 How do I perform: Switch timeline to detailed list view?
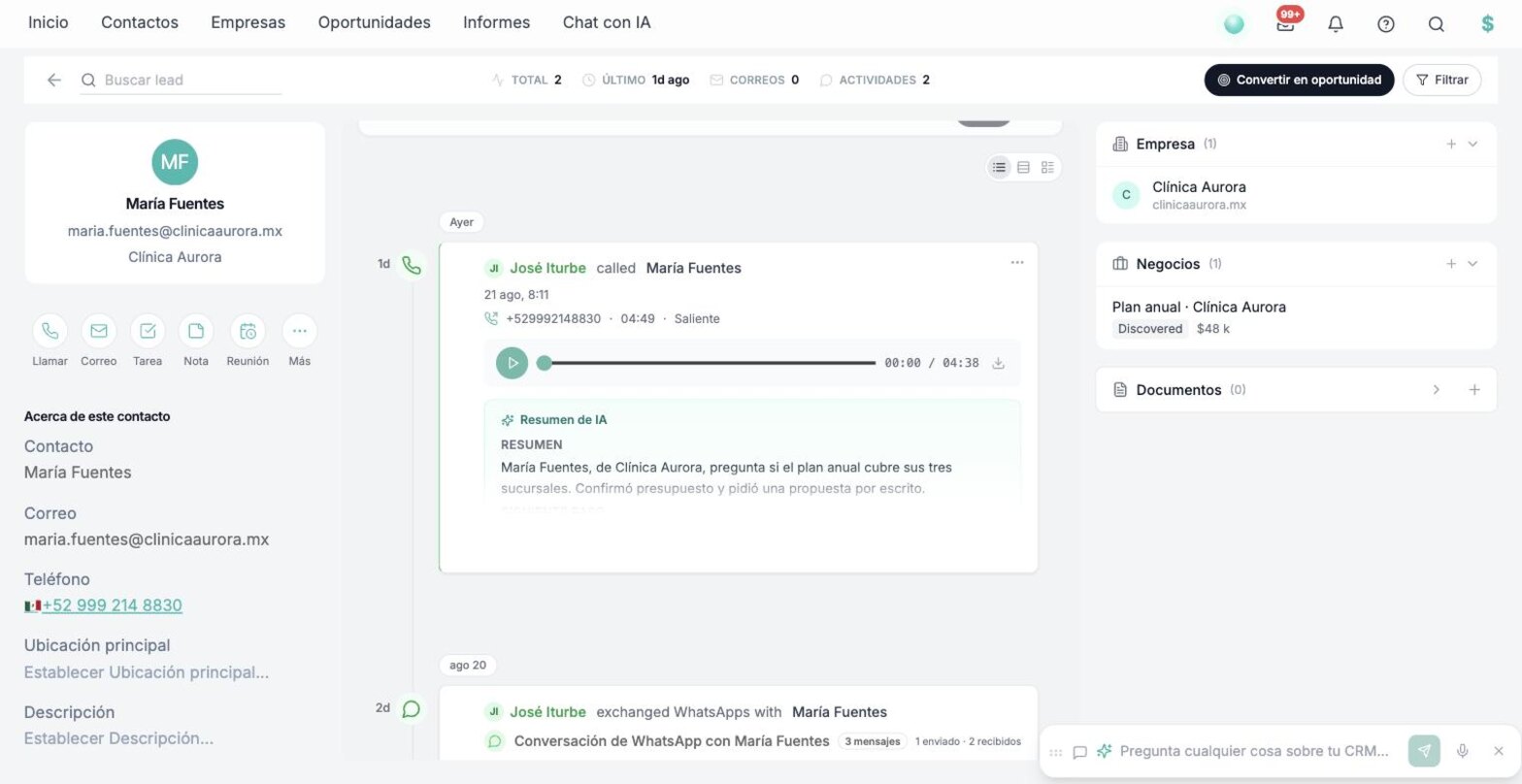pyautogui.click(x=1047, y=167)
